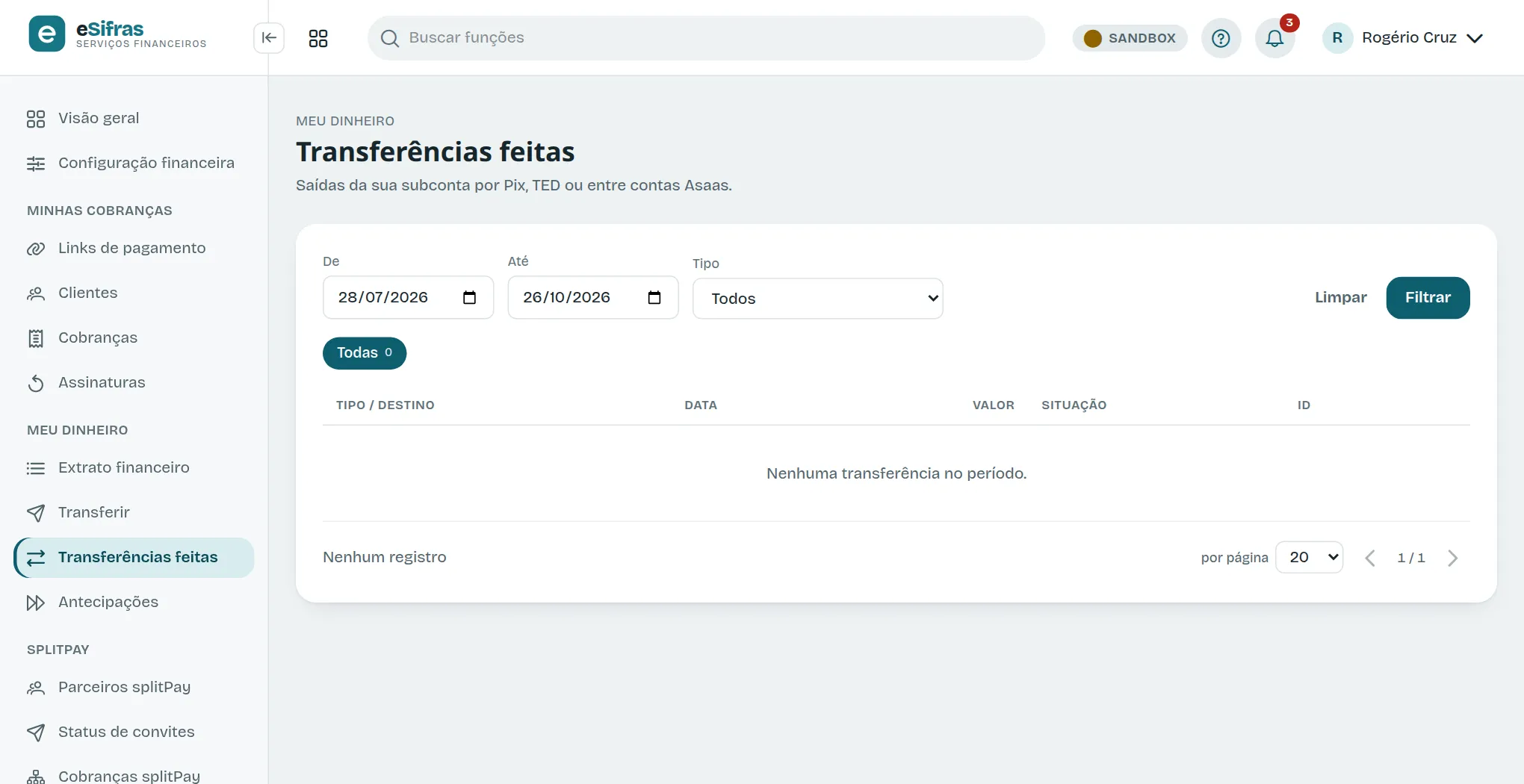Click the eSifras logo icon

click(x=46, y=34)
